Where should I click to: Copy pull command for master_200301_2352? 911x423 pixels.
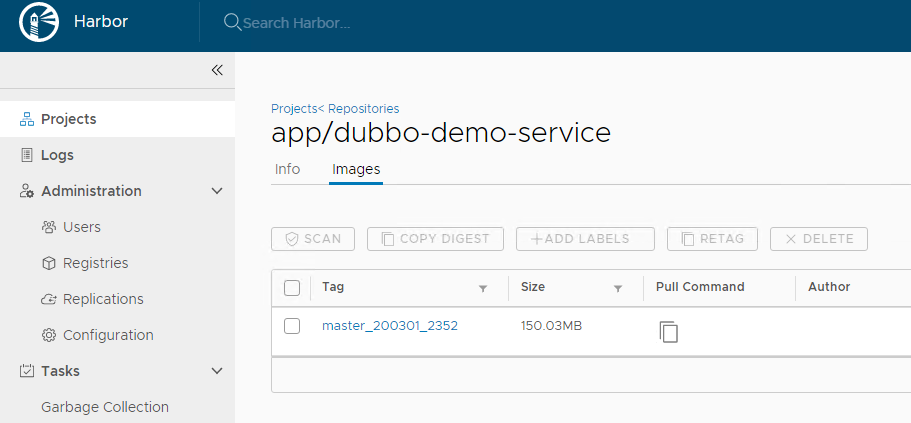coord(668,332)
